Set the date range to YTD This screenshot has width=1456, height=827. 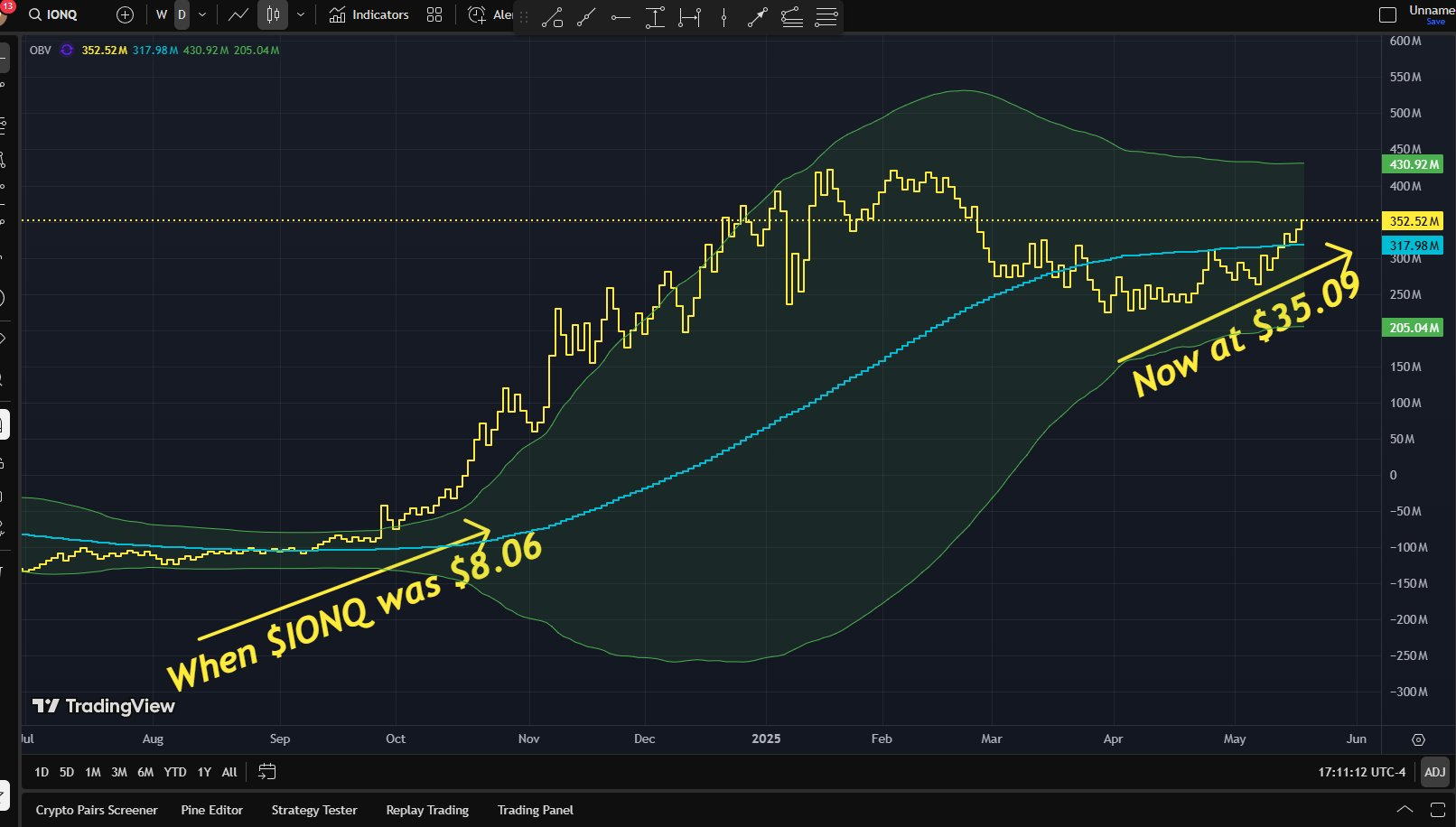pyautogui.click(x=175, y=772)
